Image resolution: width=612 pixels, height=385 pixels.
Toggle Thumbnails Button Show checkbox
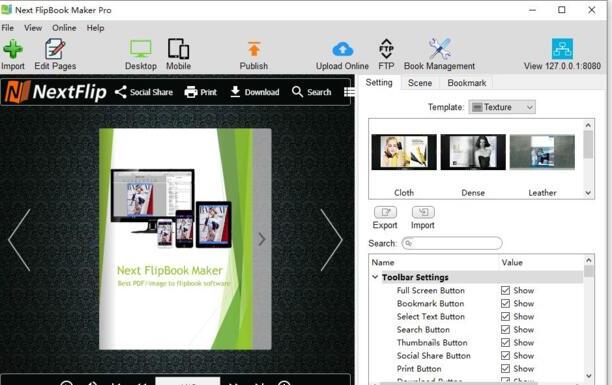pos(505,342)
